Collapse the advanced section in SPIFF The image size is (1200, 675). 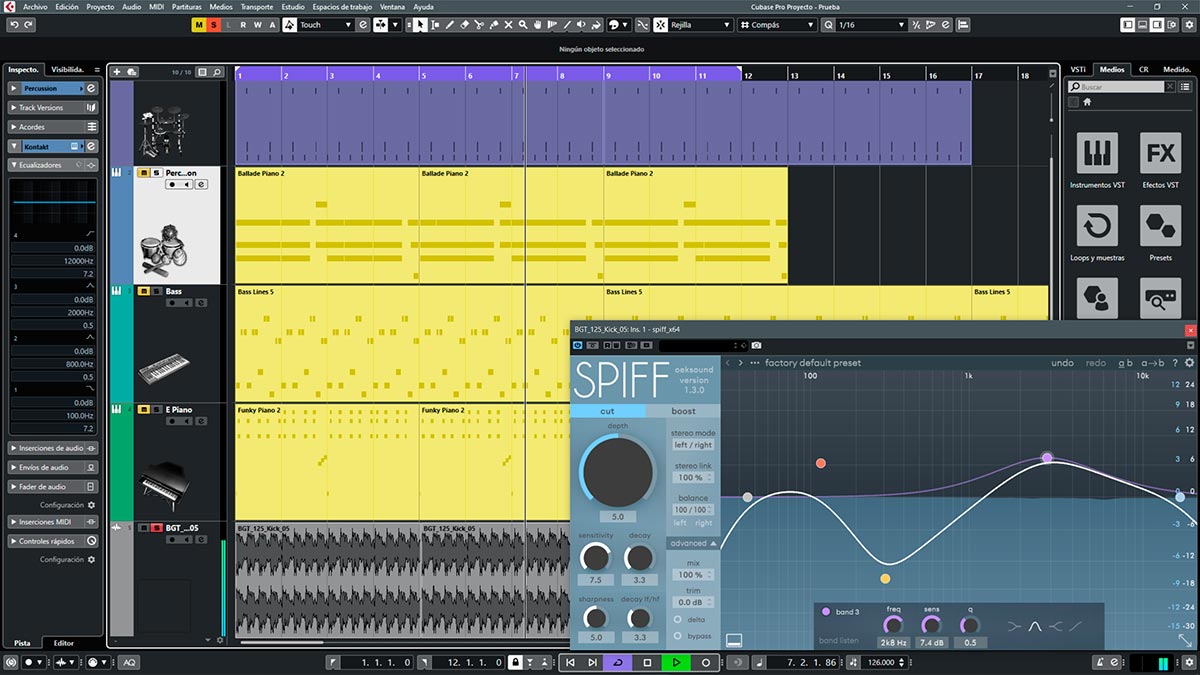(x=694, y=543)
